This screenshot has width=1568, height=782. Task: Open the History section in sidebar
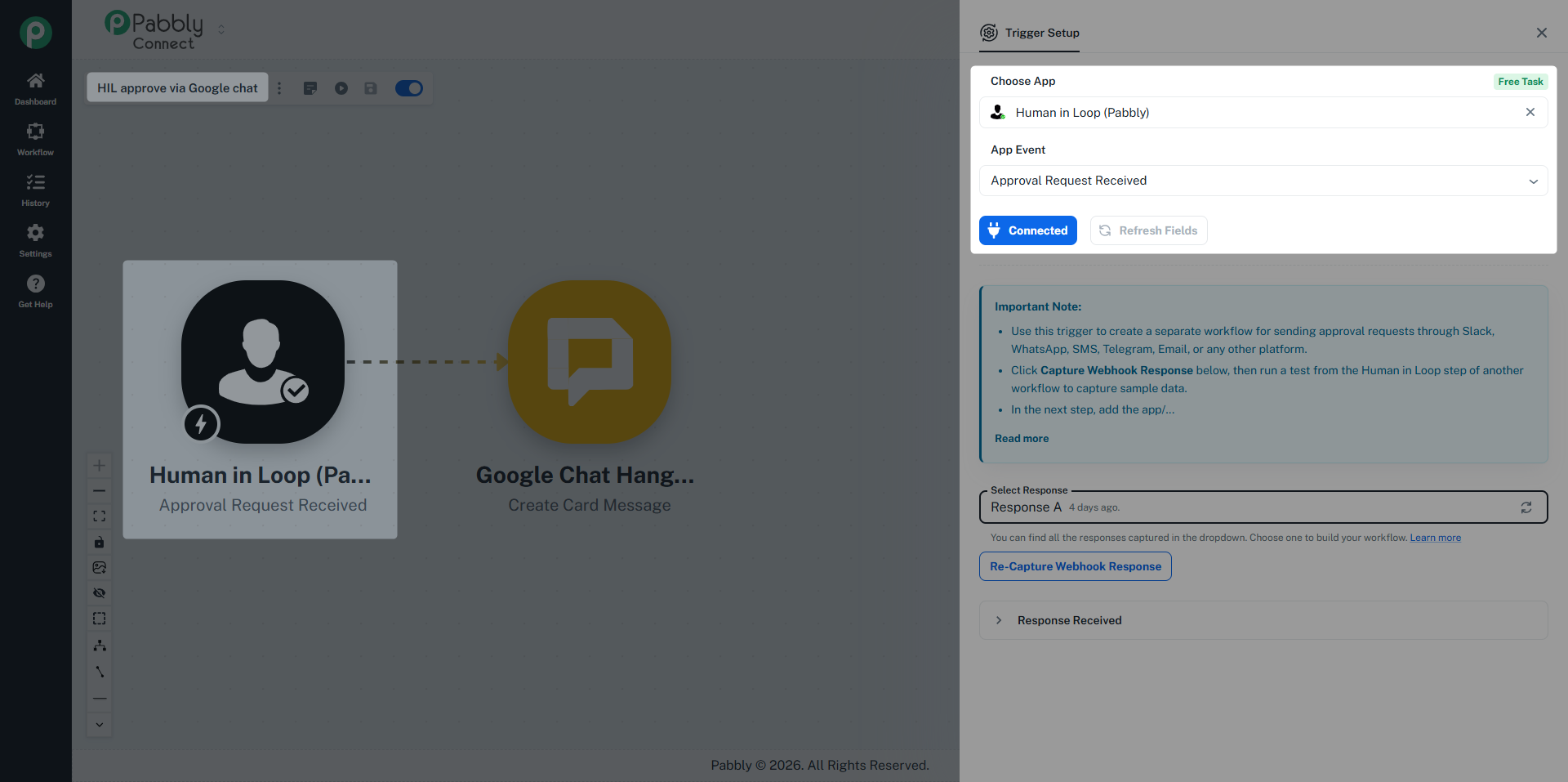(x=35, y=190)
